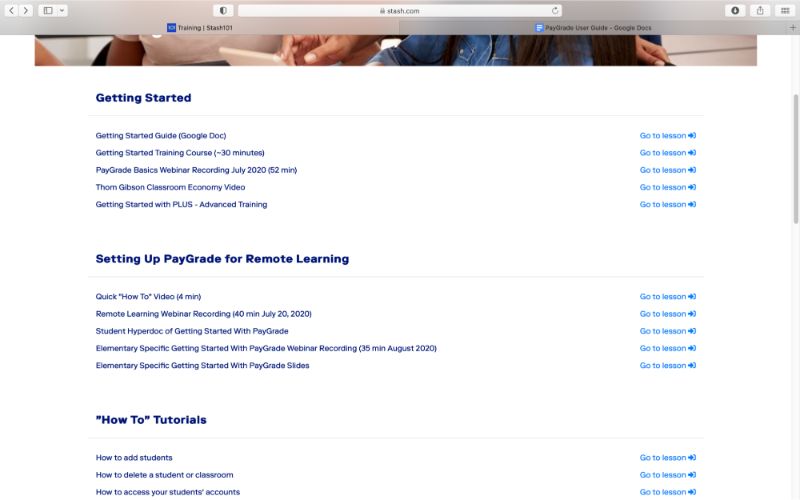Go to lesson for Student Hyperdoc
The width and height of the screenshot is (800, 500).
[667, 331]
